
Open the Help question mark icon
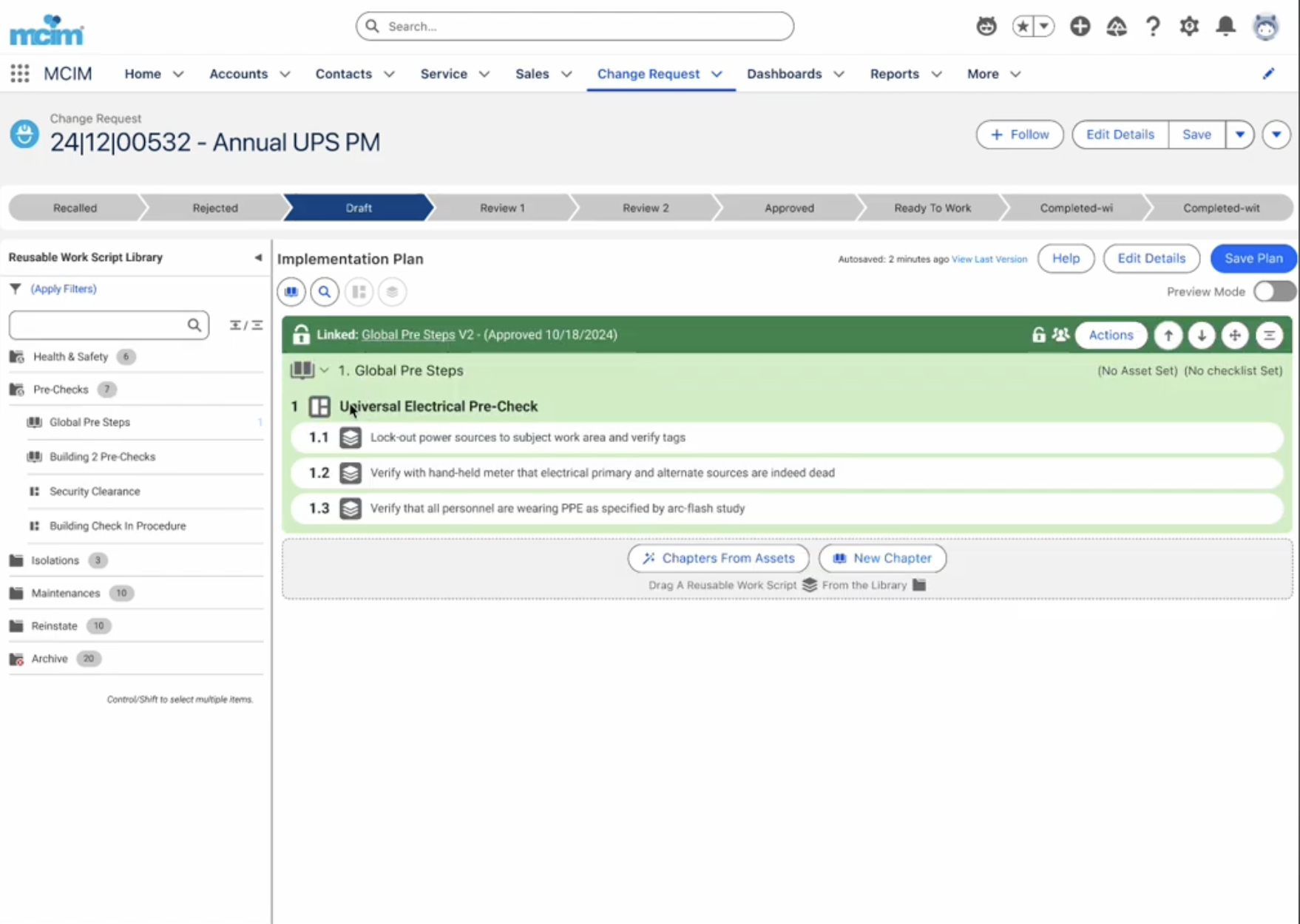point(1153,27)
